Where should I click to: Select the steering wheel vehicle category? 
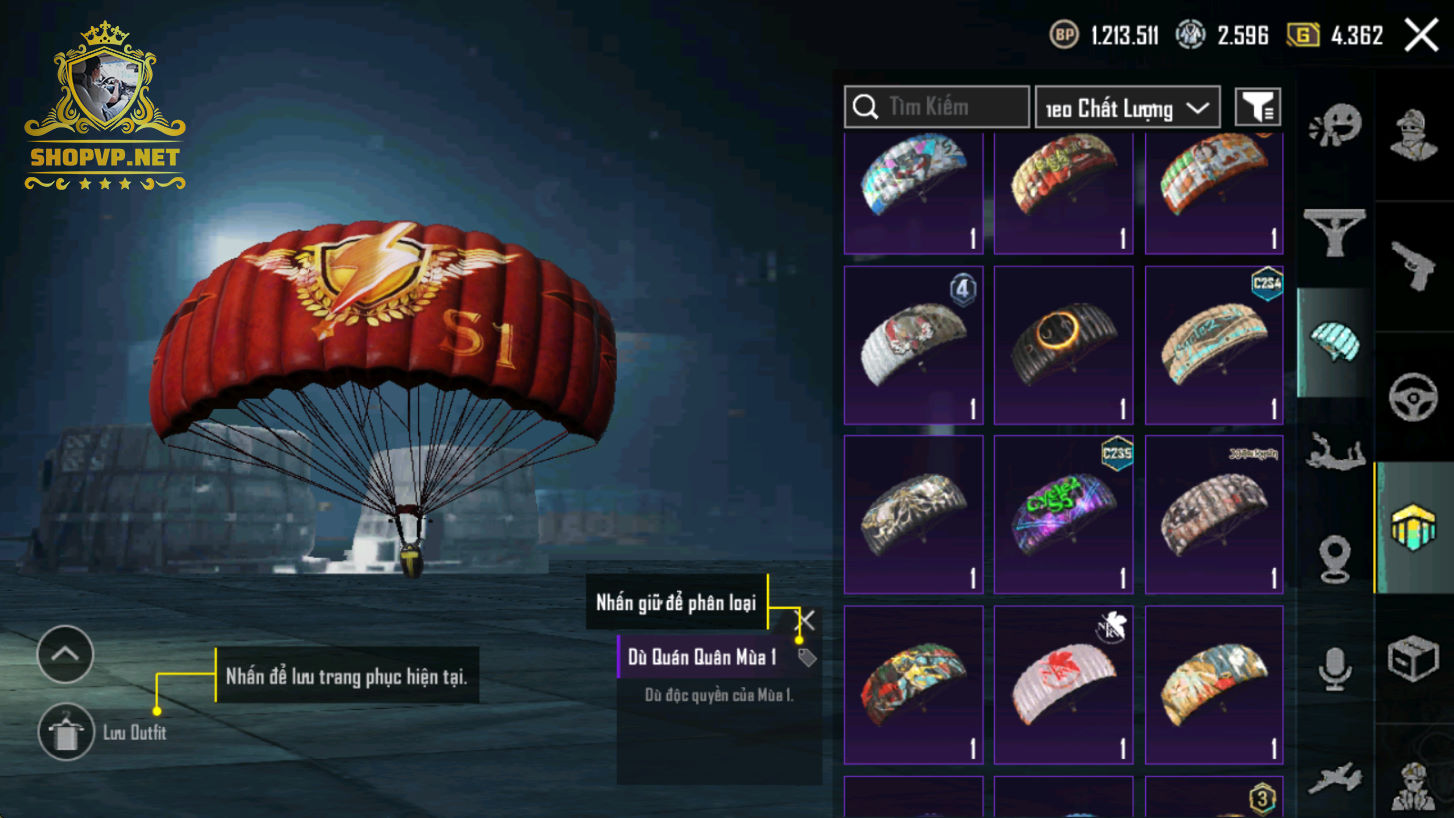[x=1414, y=397]
